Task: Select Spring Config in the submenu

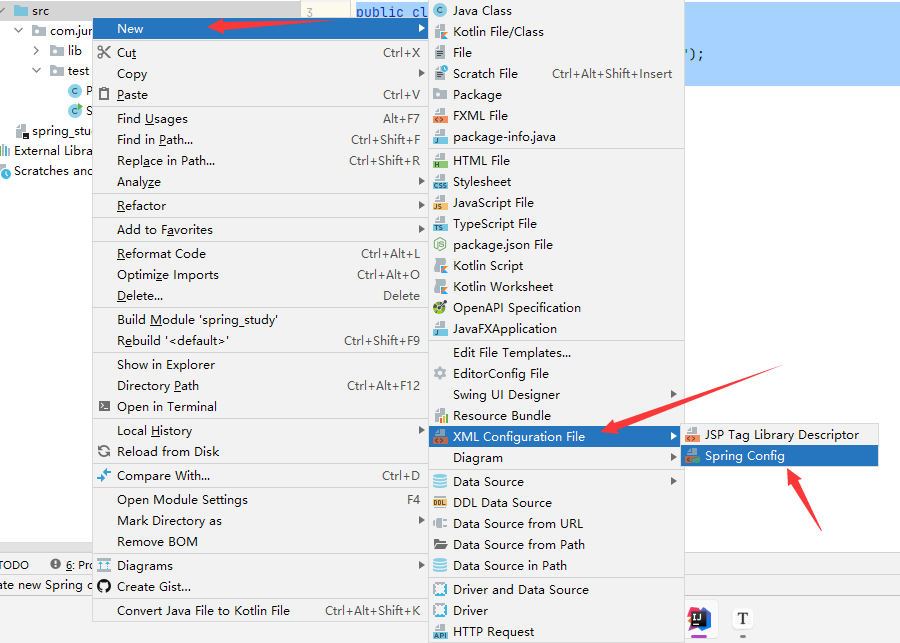Action: click(x=779, y=456)
